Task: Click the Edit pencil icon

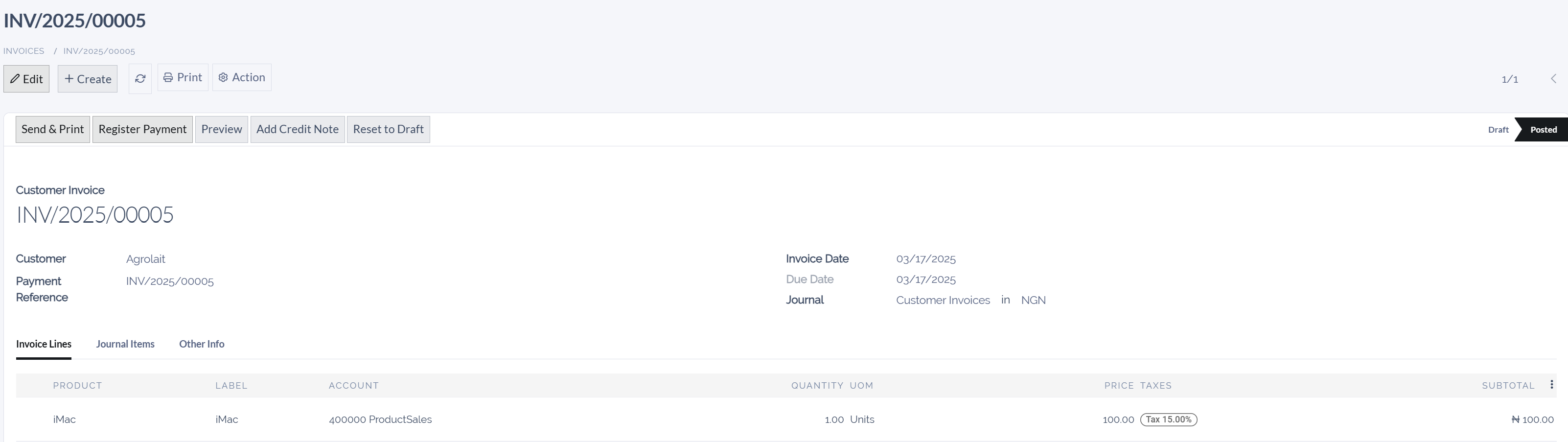Action: [15, 78]
